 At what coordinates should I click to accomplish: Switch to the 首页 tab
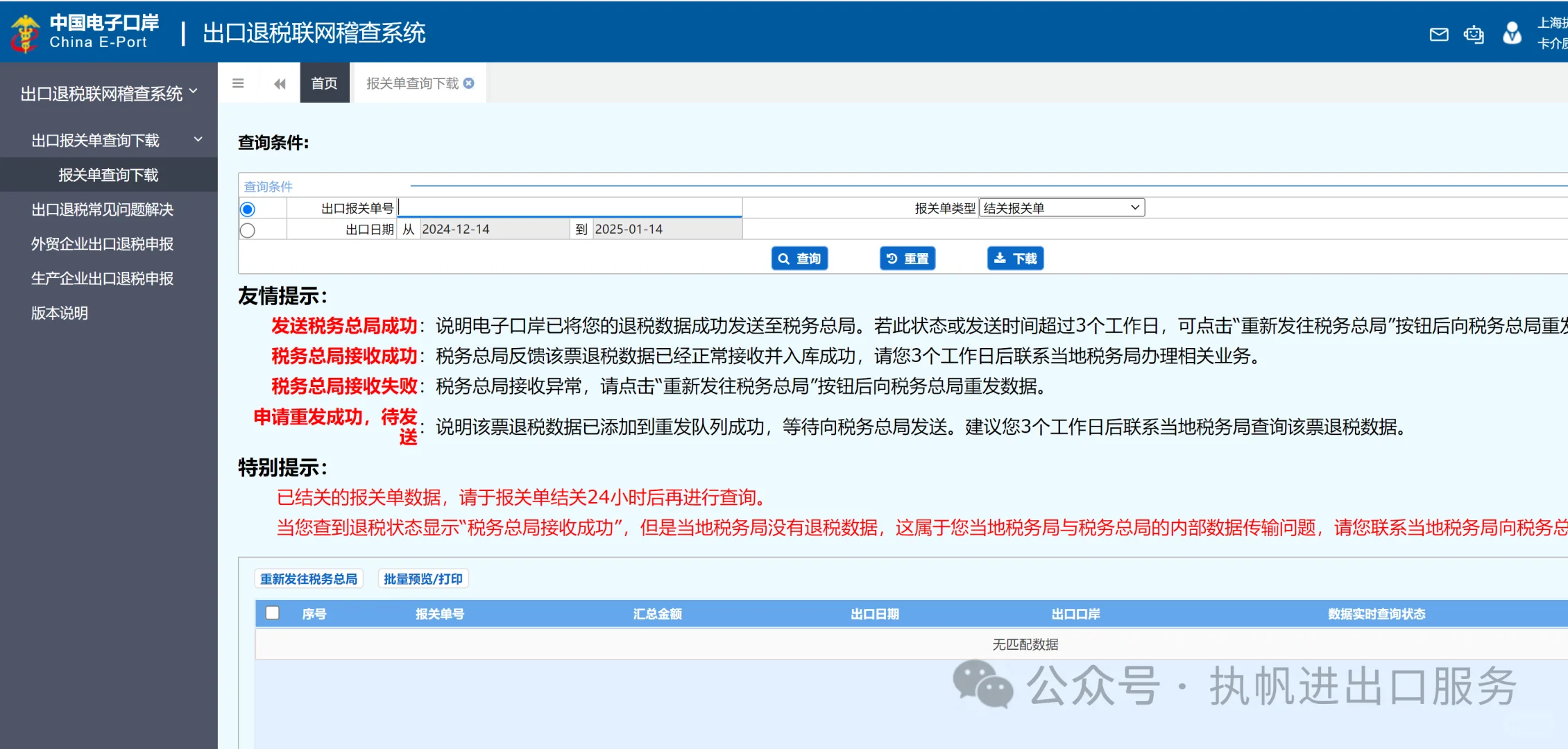click(x=324, y=83)
